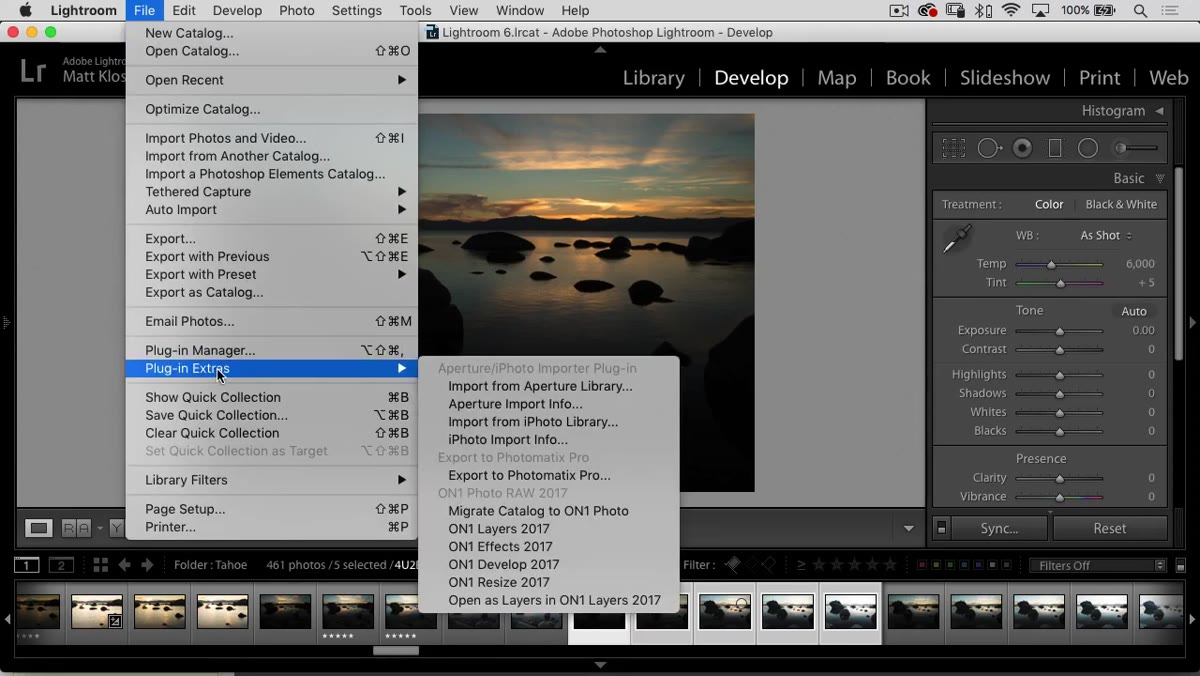This screenshot has width=1200, height=676.
Task: Go back with filmstrip left arrow
Action: click(124, 565)
